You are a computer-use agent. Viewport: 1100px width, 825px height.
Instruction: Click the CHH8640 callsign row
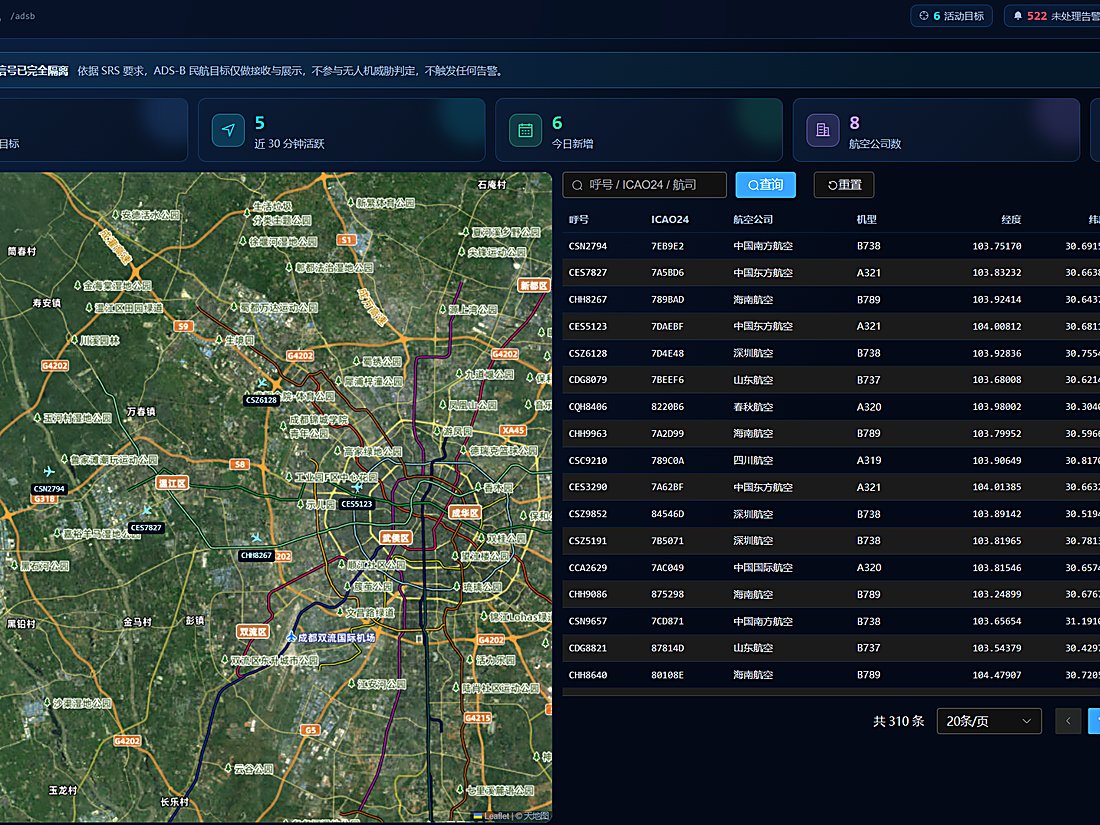(x=588, y=675)
